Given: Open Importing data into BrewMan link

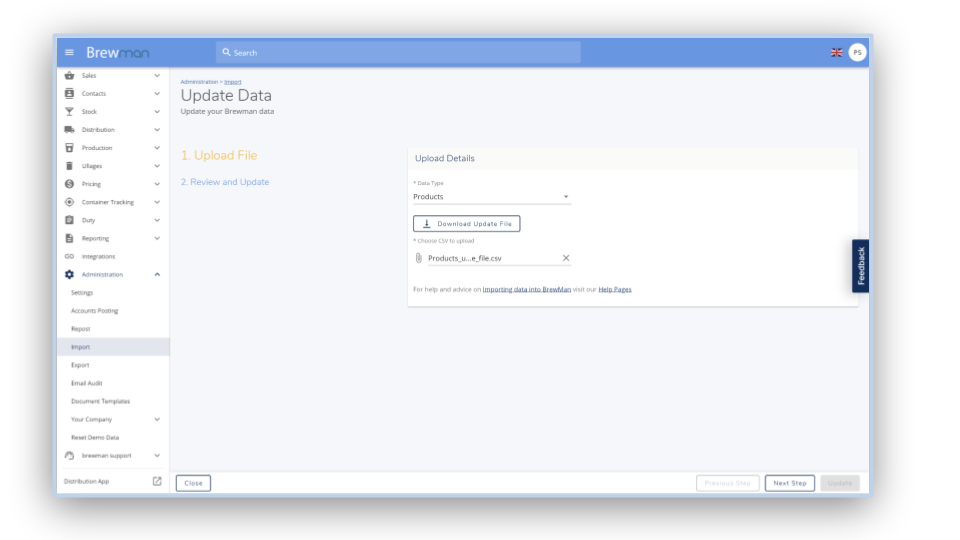Looking at the screenshot, I should coord(527,290).
